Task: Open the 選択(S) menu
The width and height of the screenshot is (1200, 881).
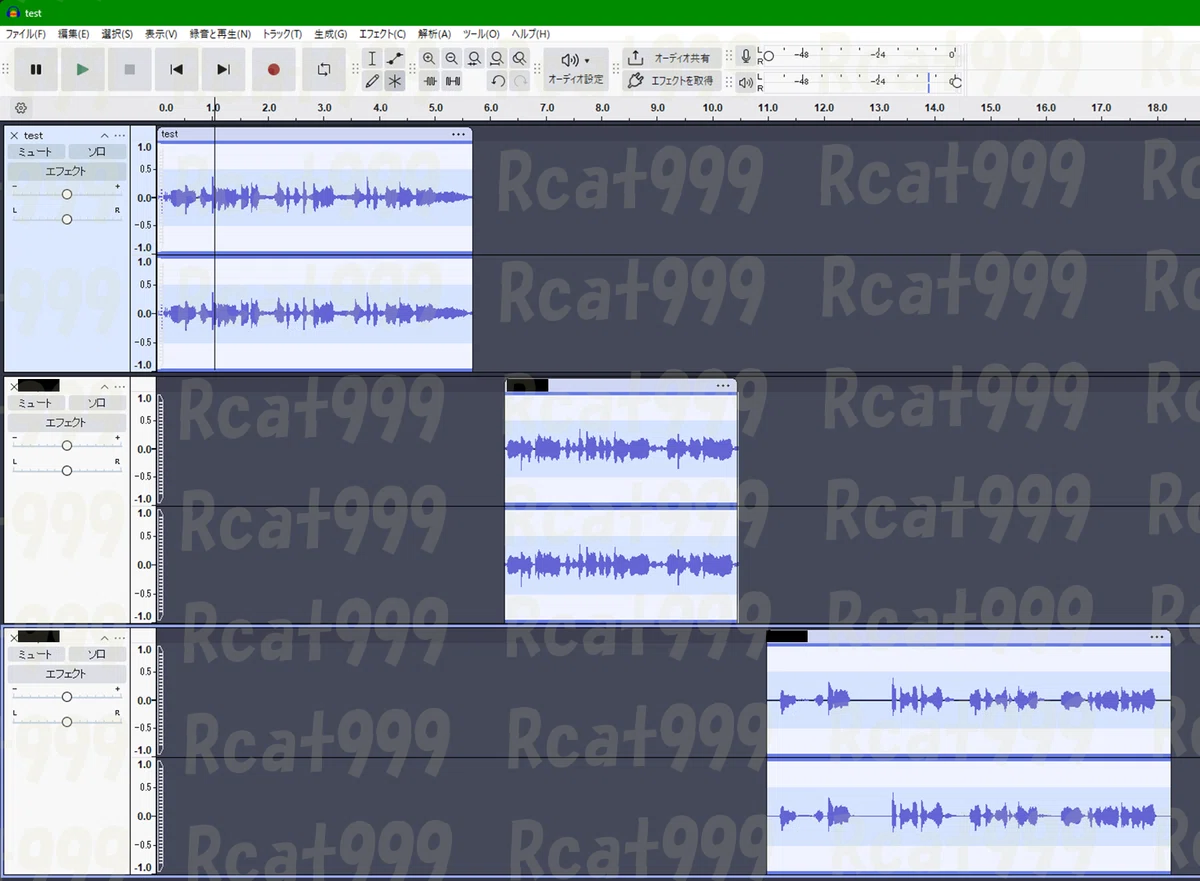Action: (x=117, y=34)
